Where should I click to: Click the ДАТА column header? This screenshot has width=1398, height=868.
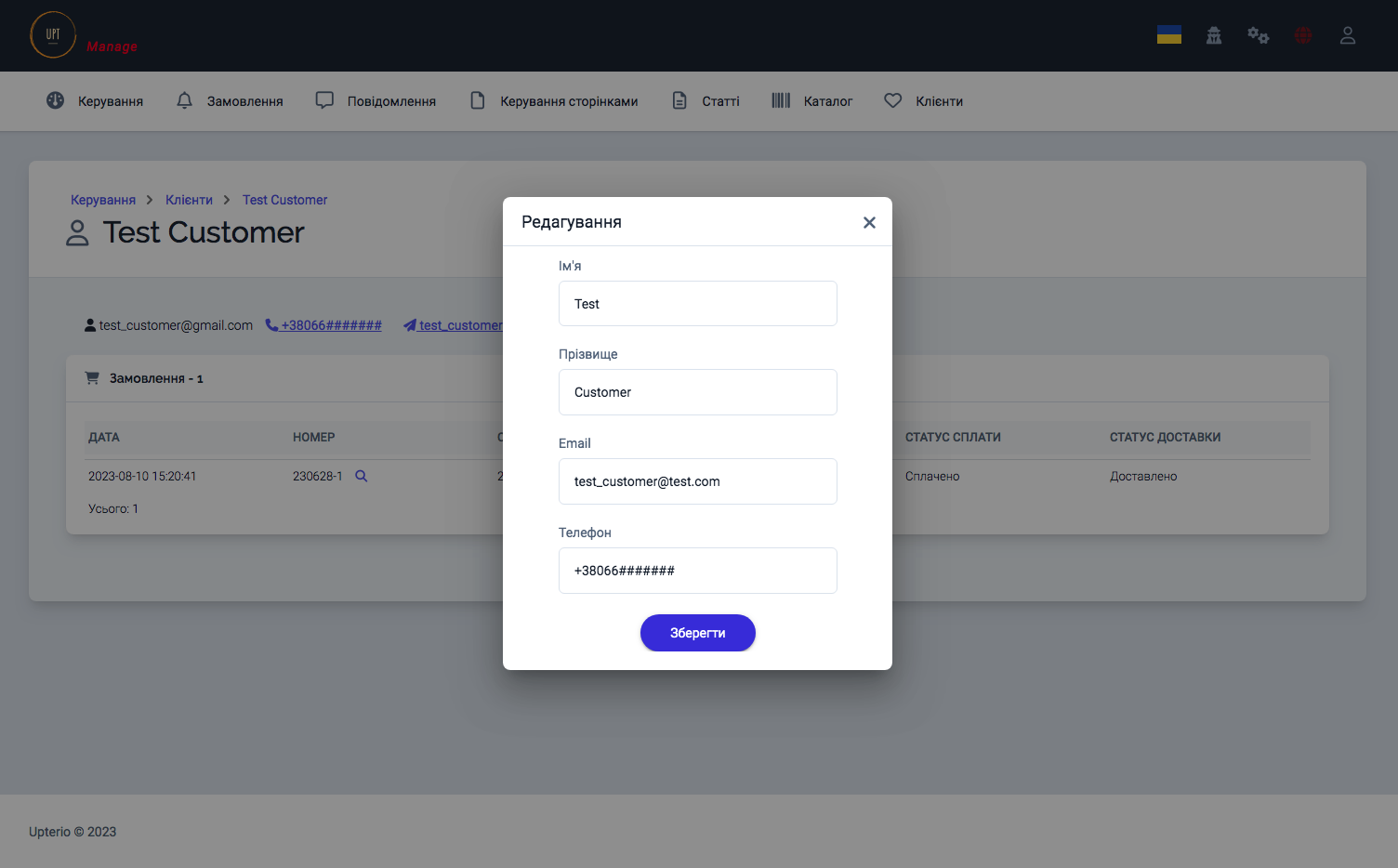[x=104, y=437]
